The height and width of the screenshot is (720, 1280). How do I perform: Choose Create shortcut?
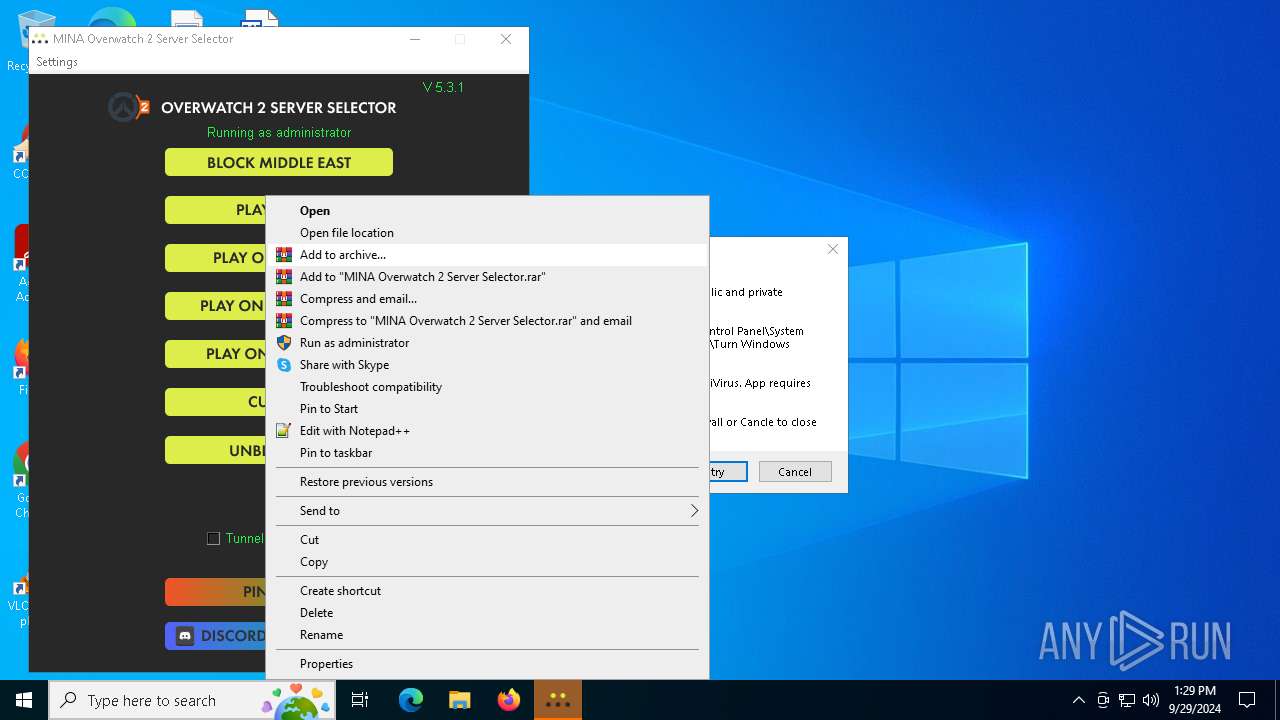pyautogui.click(x=487, y=591)
